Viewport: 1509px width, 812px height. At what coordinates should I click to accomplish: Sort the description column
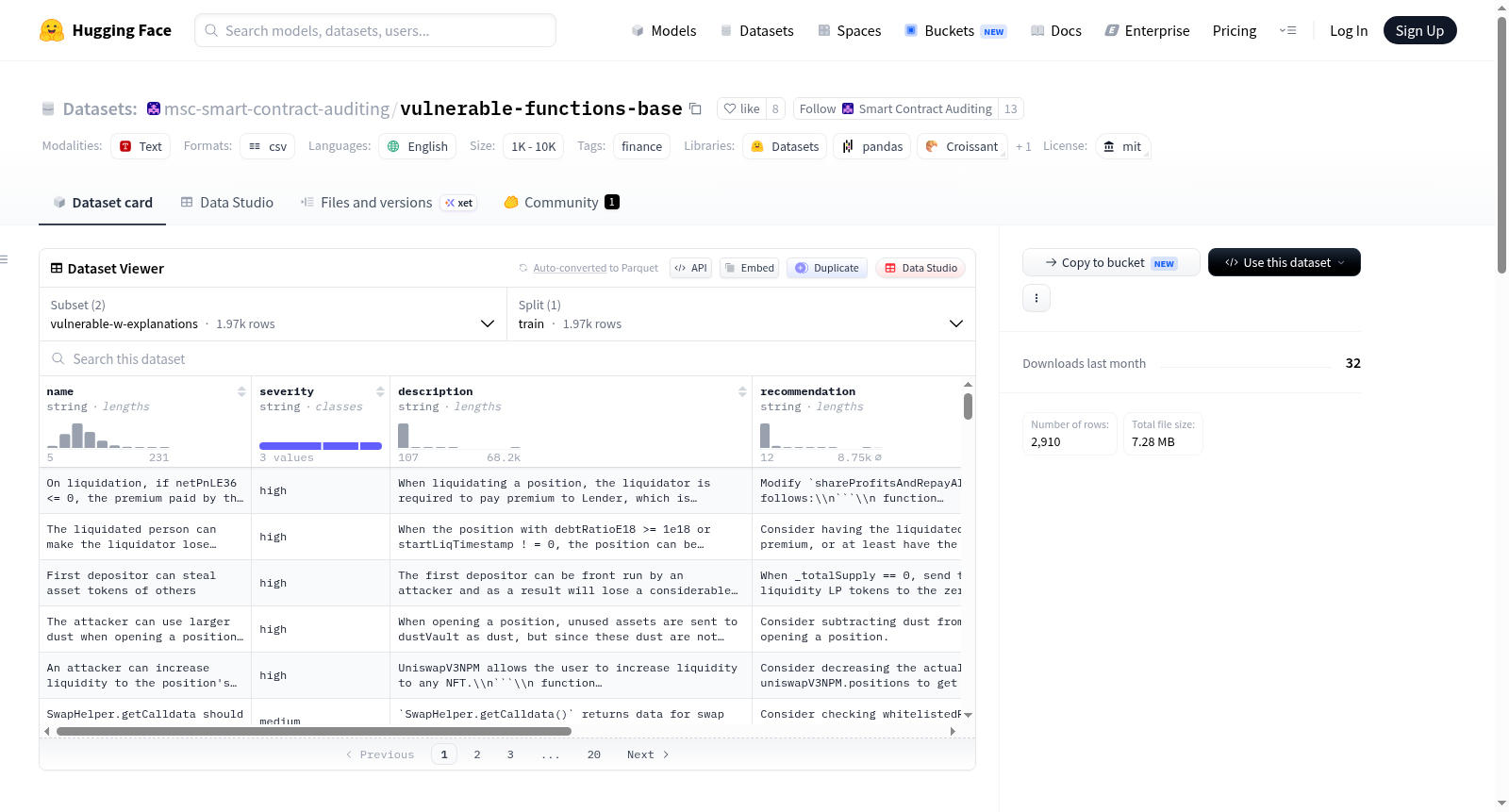point(742,391)
